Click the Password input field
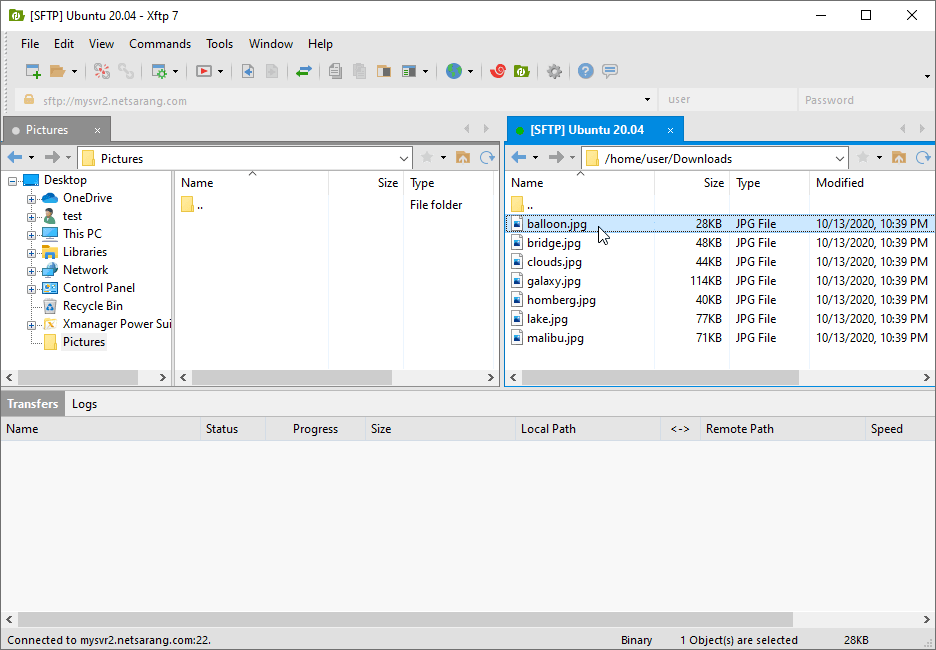Screen dimensions: 936x650 [865, 100]
